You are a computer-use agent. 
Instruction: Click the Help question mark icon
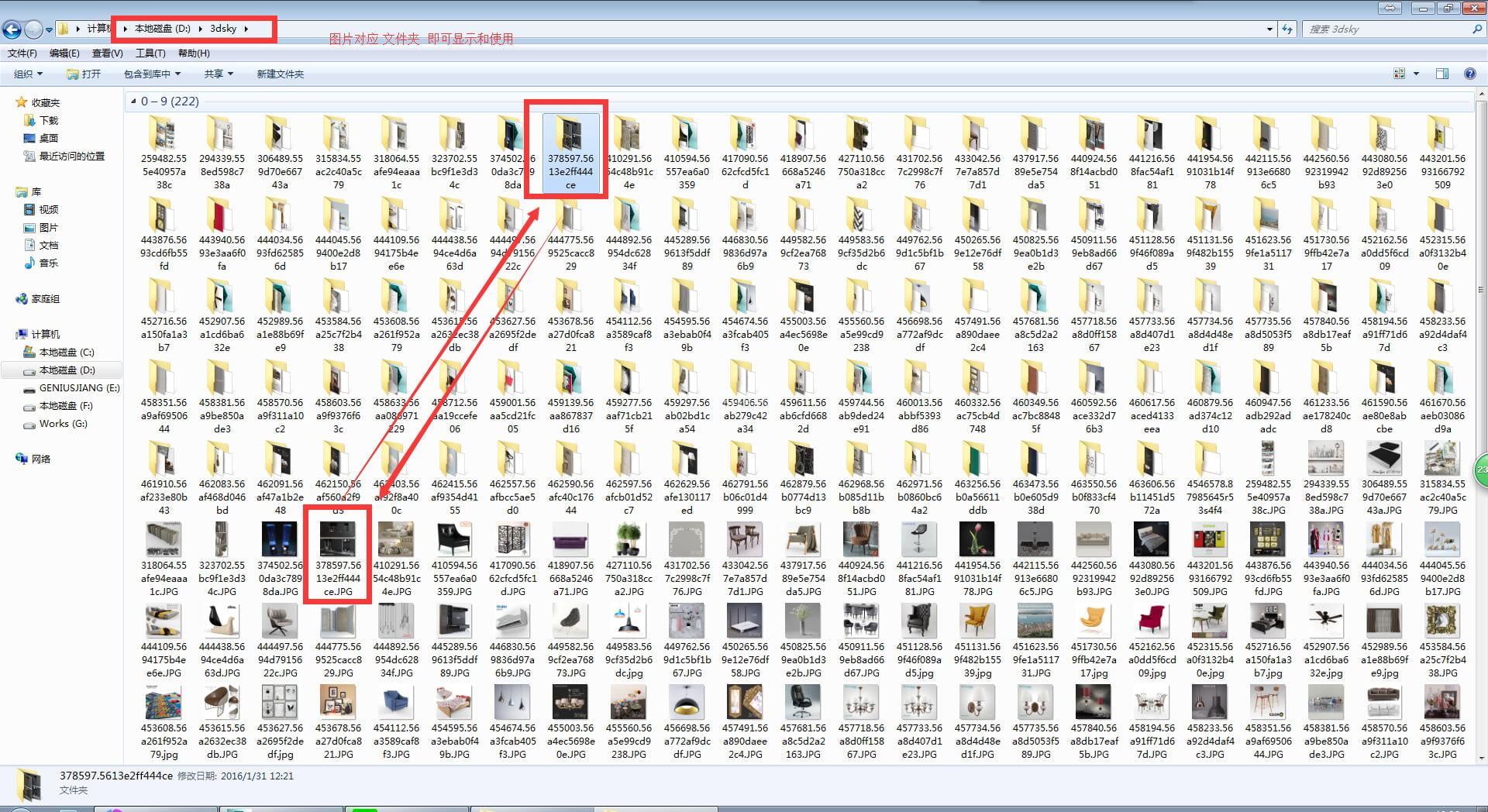(1469, 74)
